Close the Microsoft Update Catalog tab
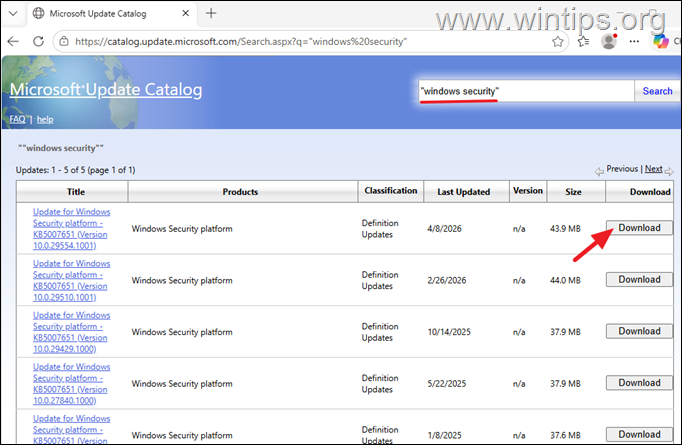Image resolution: width=682 pixels, height=445 pixels. (185, 13)
